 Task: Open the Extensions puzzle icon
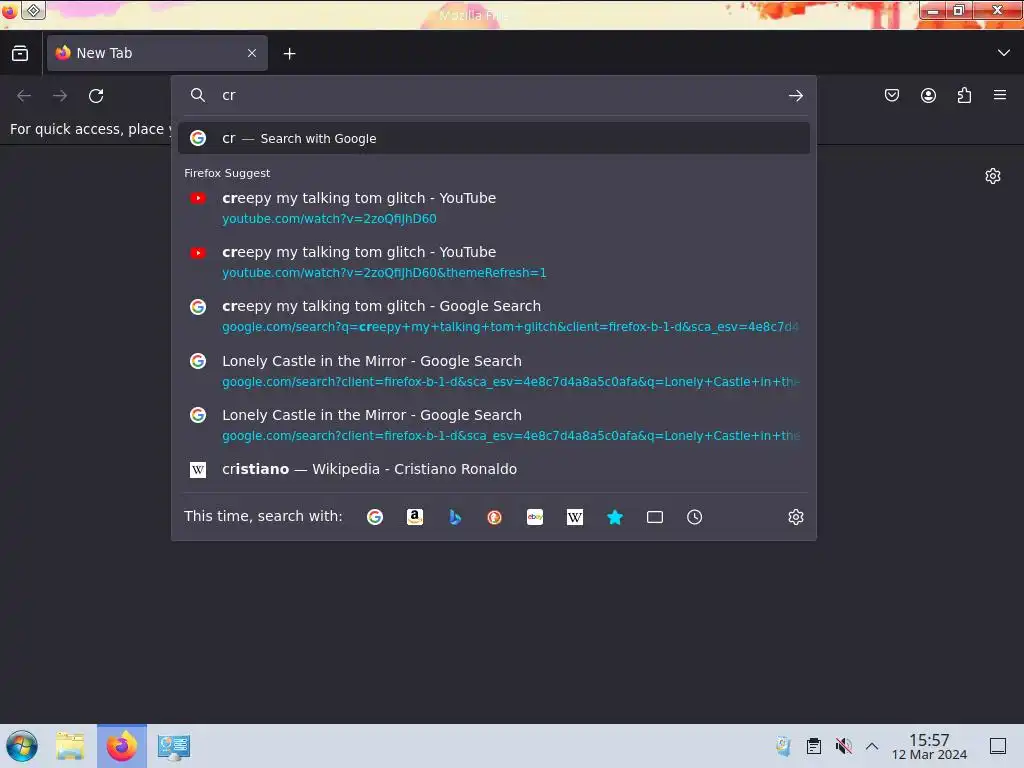click(964, 95)
